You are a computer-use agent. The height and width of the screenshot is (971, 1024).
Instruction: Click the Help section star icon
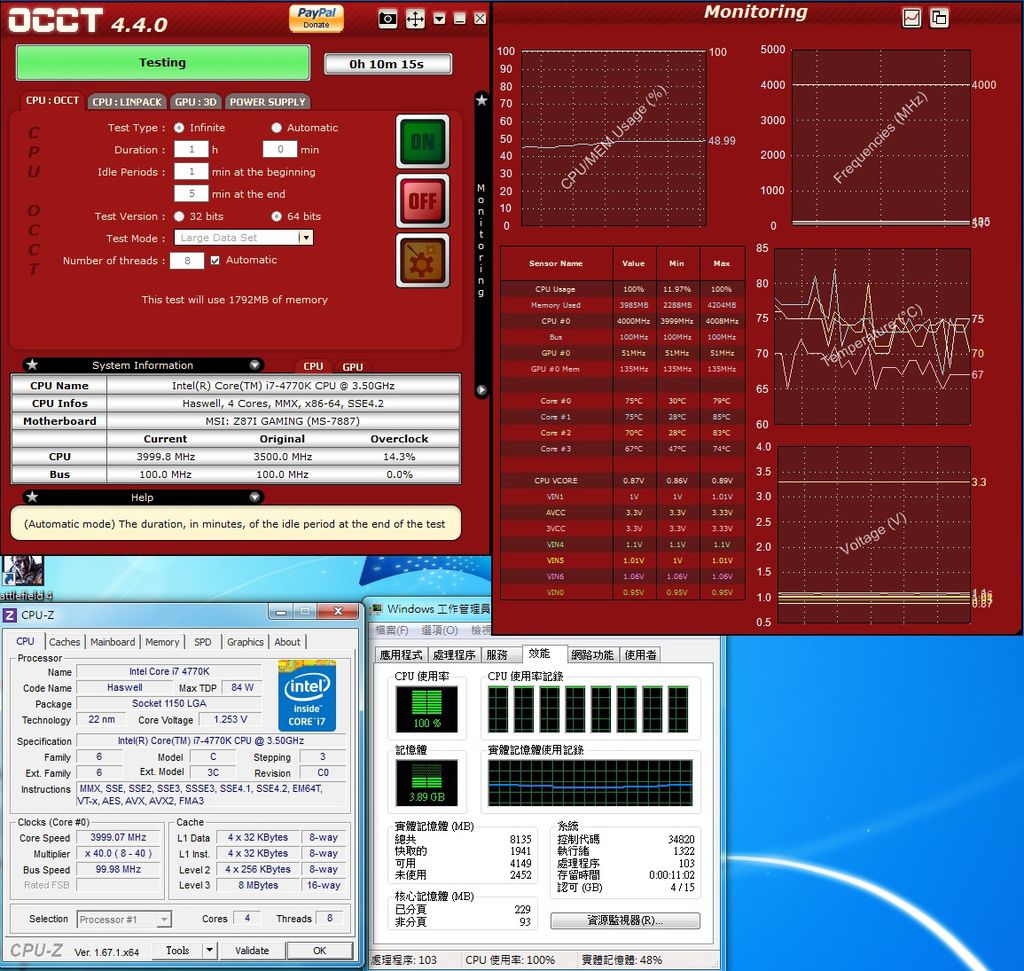(x=32, y=497)
